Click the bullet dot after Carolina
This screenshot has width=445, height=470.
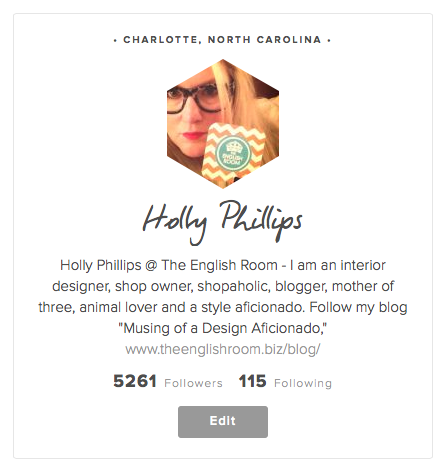329,41
